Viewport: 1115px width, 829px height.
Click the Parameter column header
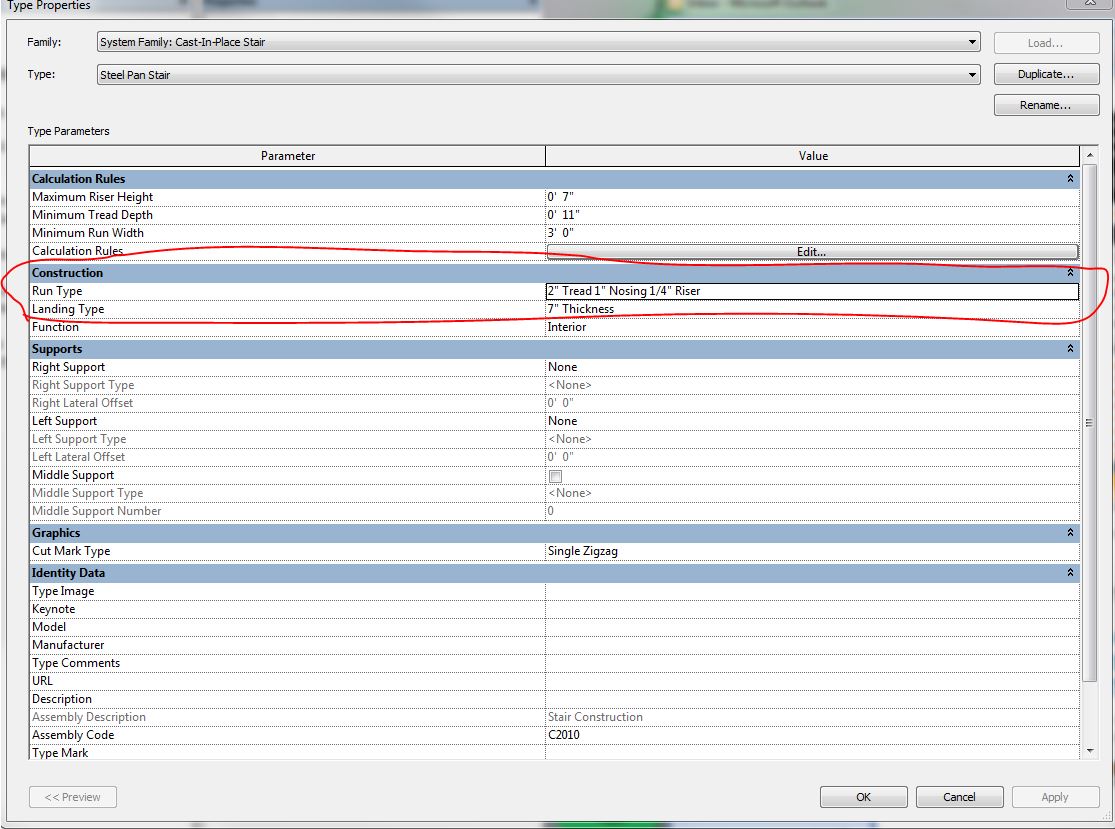coord(287,156)
